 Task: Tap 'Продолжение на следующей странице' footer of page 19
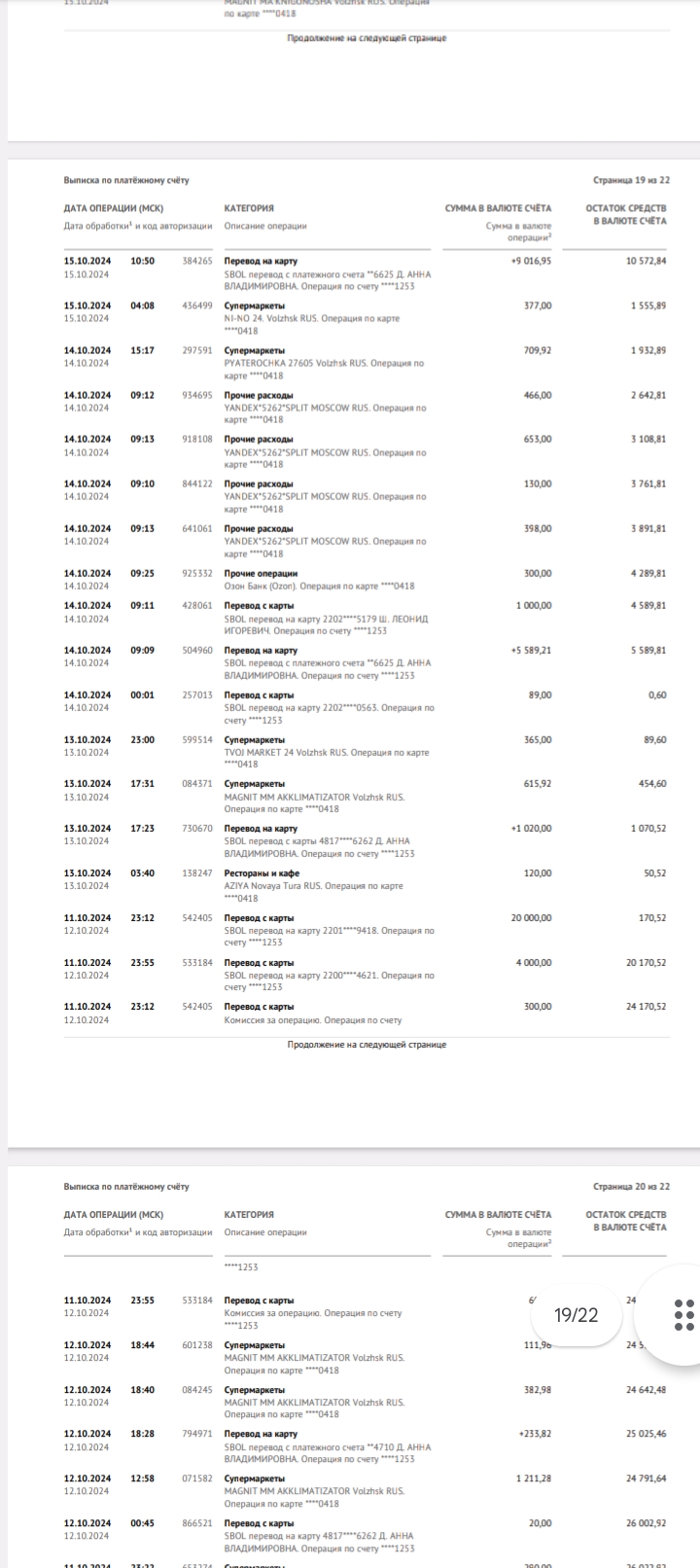(367, 1044)
